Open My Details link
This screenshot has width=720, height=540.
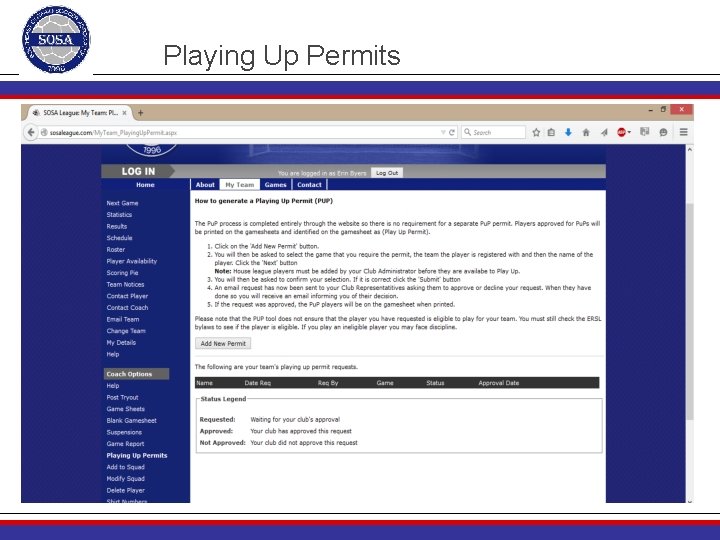point(121,343)
